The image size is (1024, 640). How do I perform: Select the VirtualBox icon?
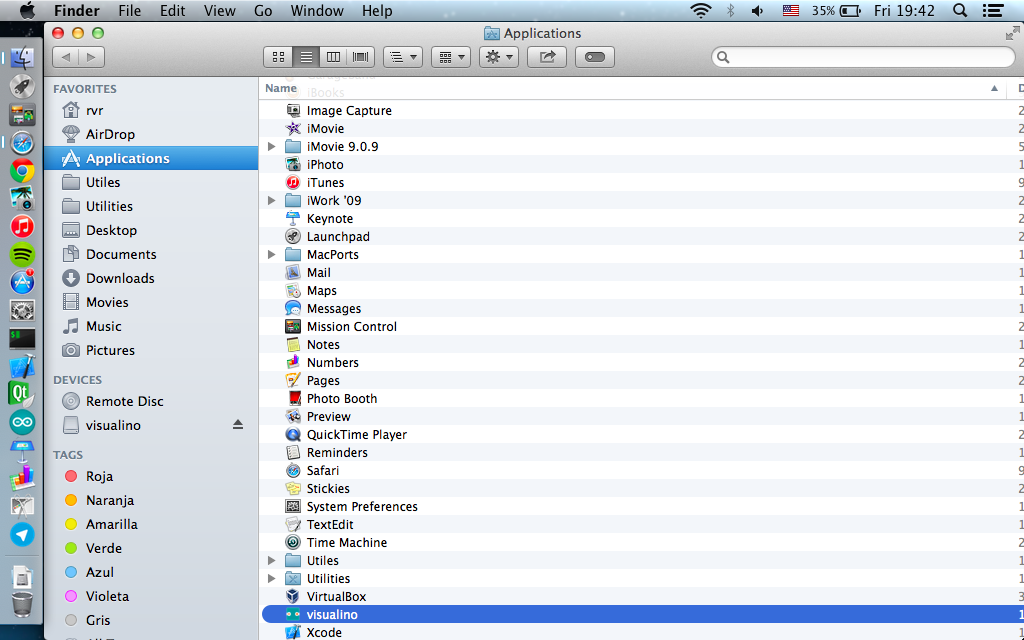[x=293, y=596]
